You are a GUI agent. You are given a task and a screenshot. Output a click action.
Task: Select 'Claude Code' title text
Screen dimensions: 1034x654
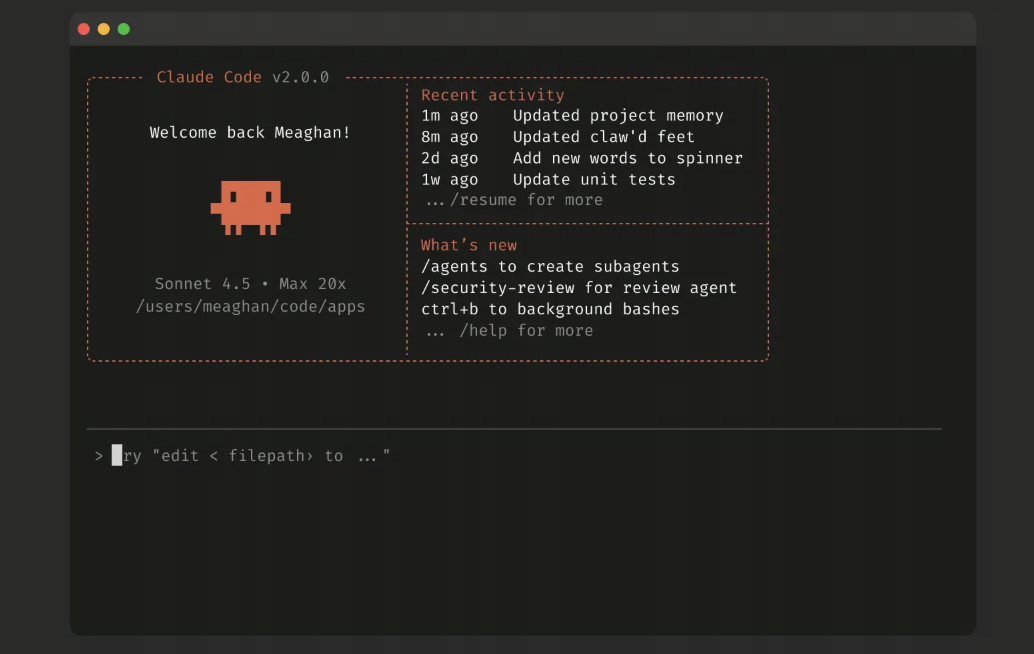click(x=209, y=77)
